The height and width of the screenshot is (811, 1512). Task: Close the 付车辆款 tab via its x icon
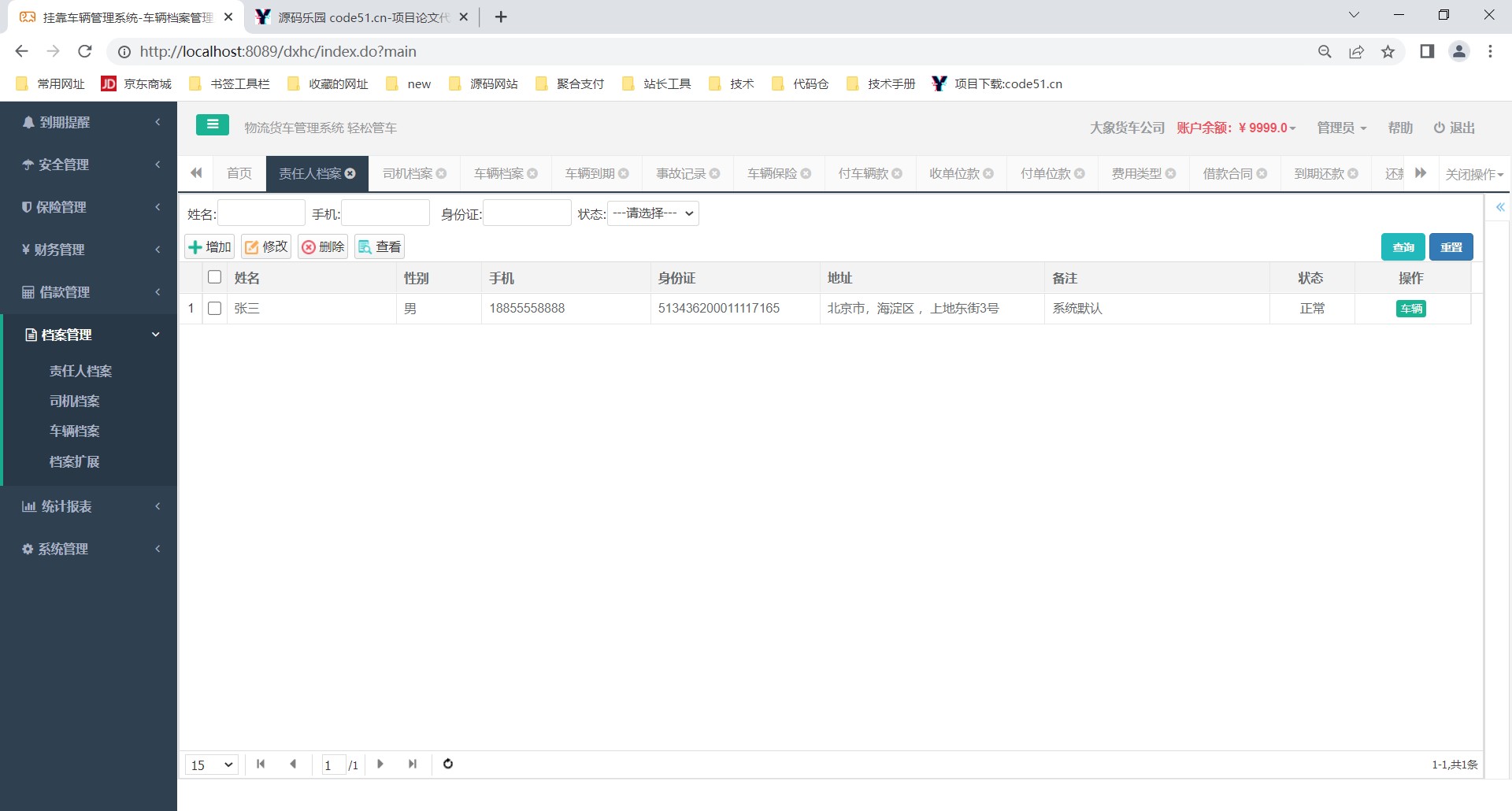[897, 173]
